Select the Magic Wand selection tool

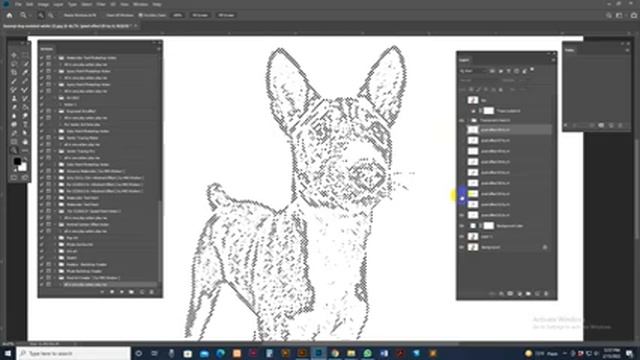[25, 64]
